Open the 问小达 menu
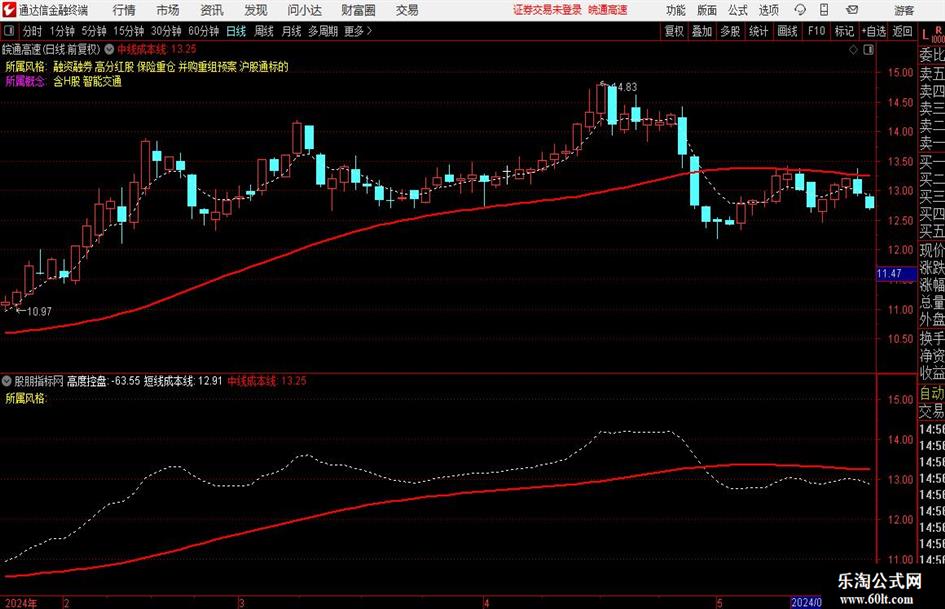Image resolution: width=945 pixels, height=609 pixels. [304, 10]
